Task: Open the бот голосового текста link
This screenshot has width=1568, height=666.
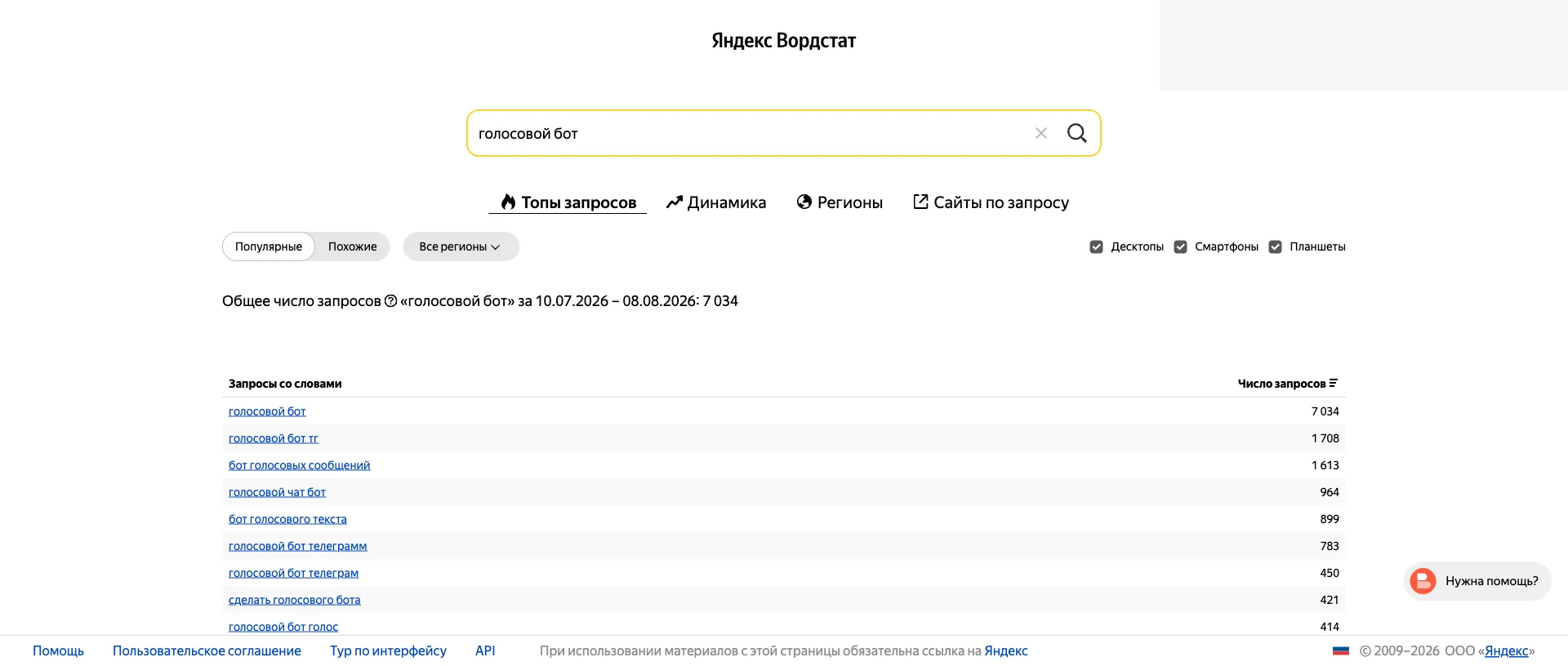Action: pos(287,519)
